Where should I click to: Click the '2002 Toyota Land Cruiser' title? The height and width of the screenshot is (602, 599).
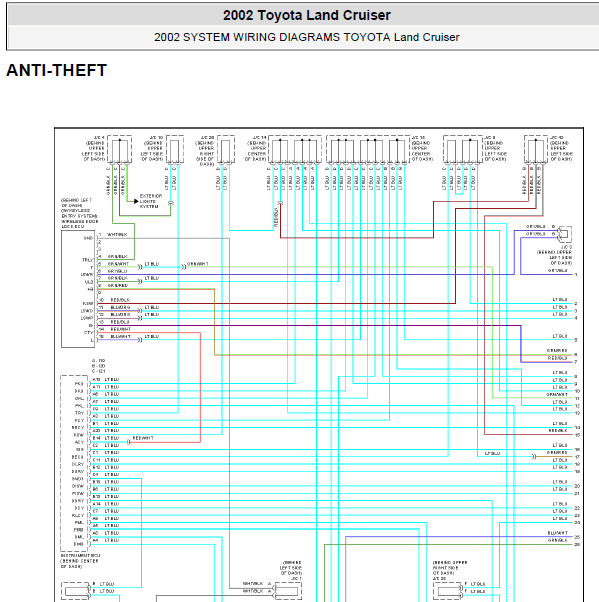pos(306,16)
